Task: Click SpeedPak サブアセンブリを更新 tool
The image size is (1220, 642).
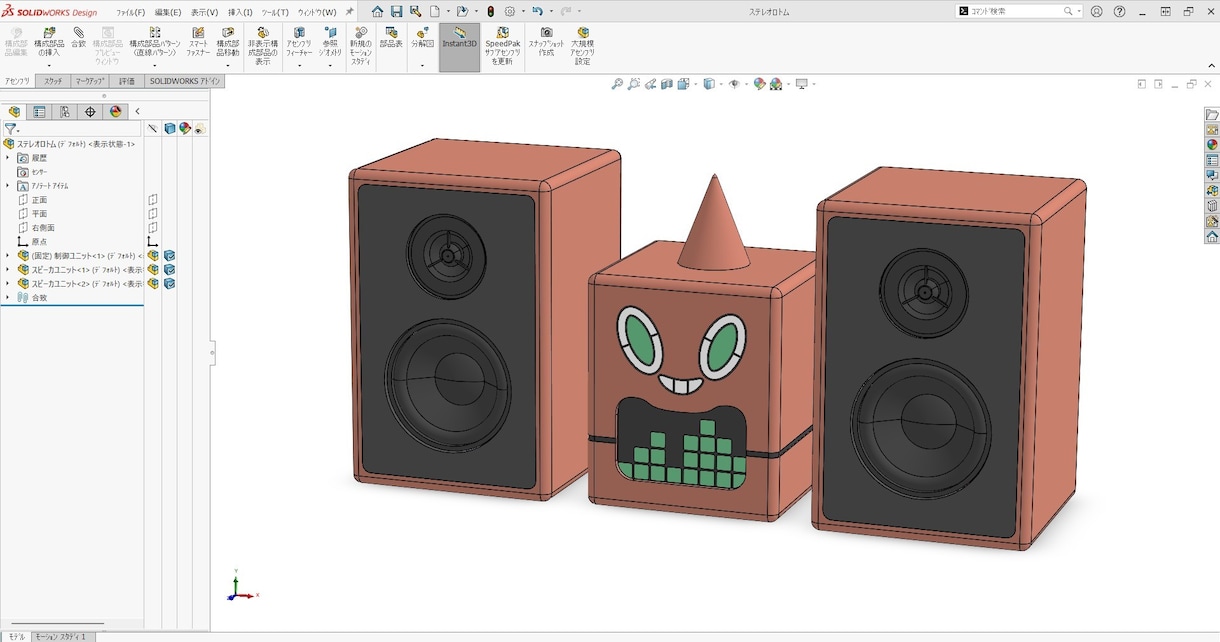Action: tap(504, 46)
